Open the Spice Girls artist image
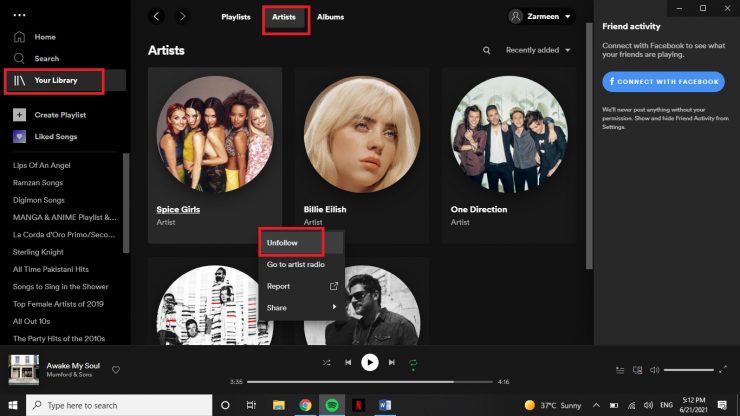Screen dimensions: 740x416 click(215, 134)
